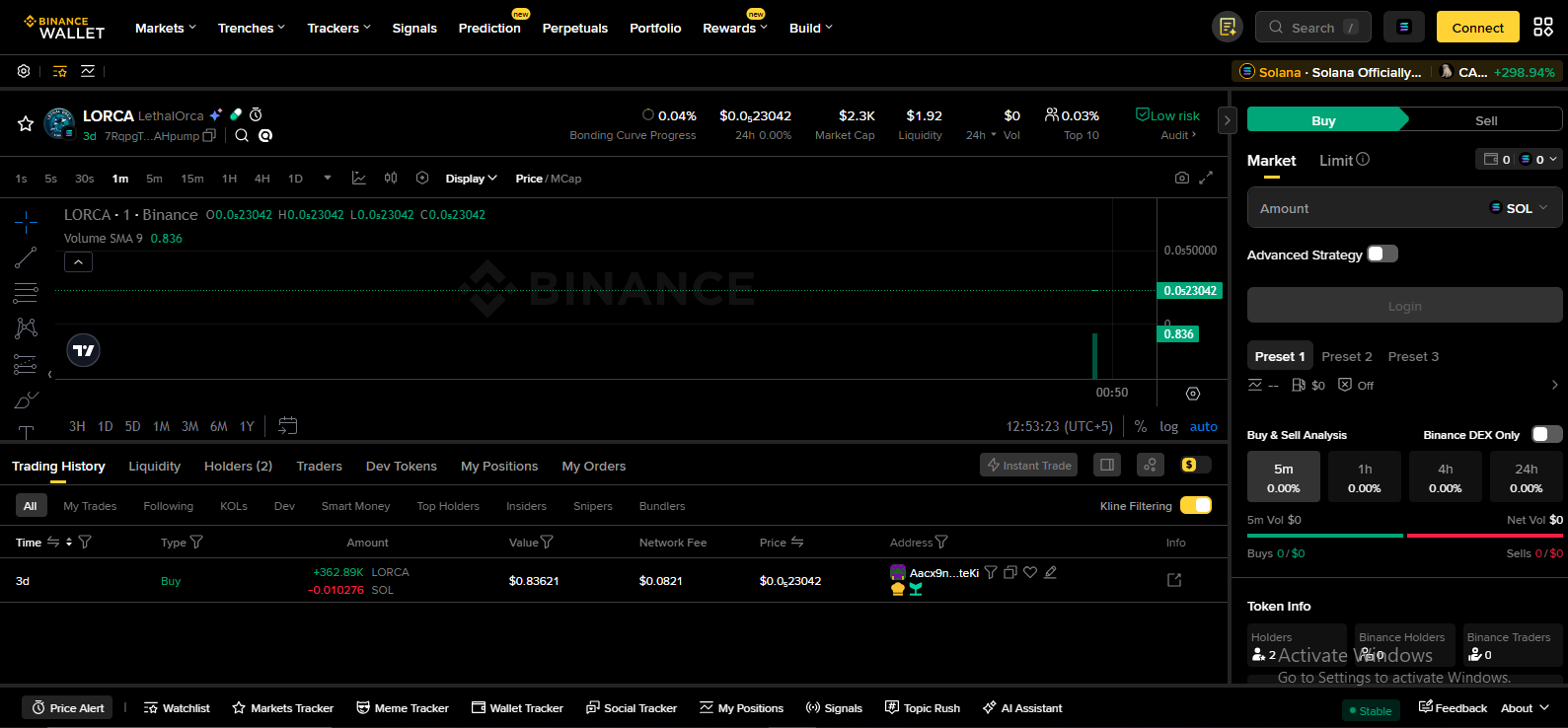Open the apps grid next to Connect
This screenshot has width=1568, height=728.
tap(1543, 28)
